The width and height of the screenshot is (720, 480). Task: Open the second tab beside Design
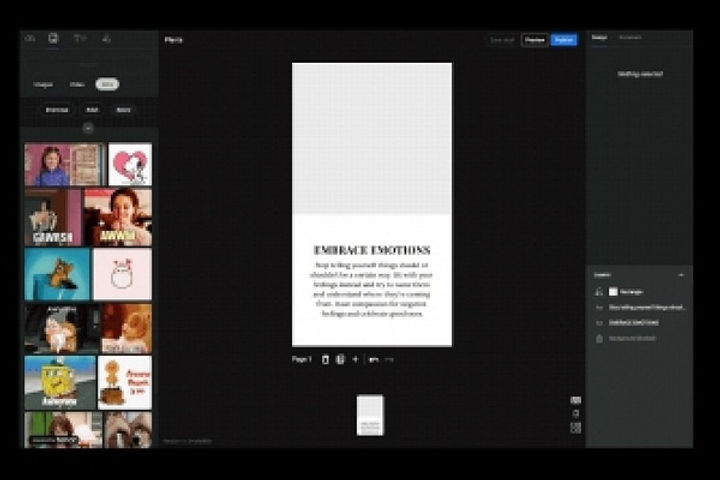tap(630, 38)
